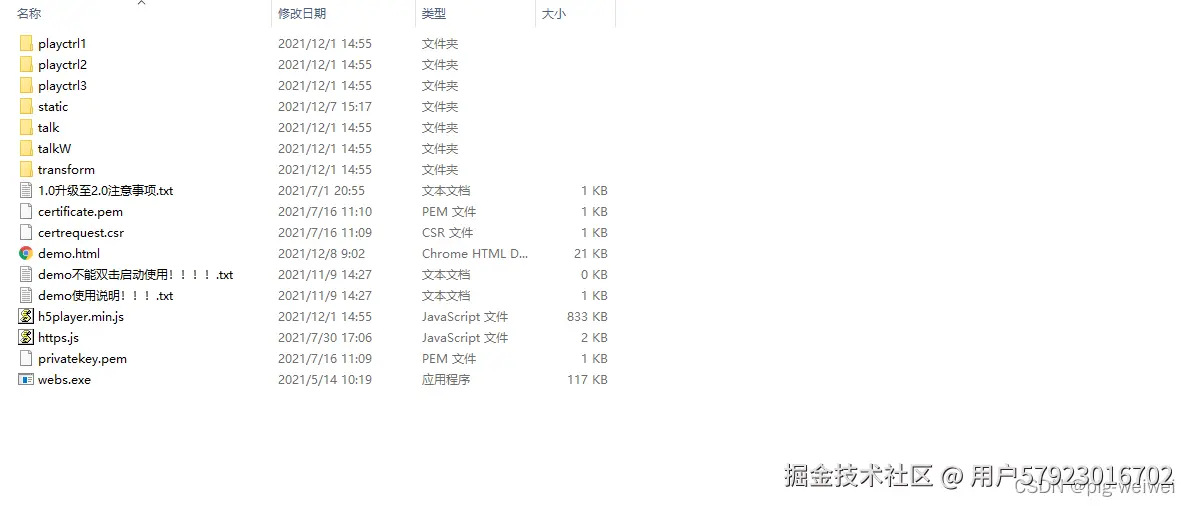Sort by the 类型 column header
This screenshot has width=1190, height=506.
tap(434, 14)
